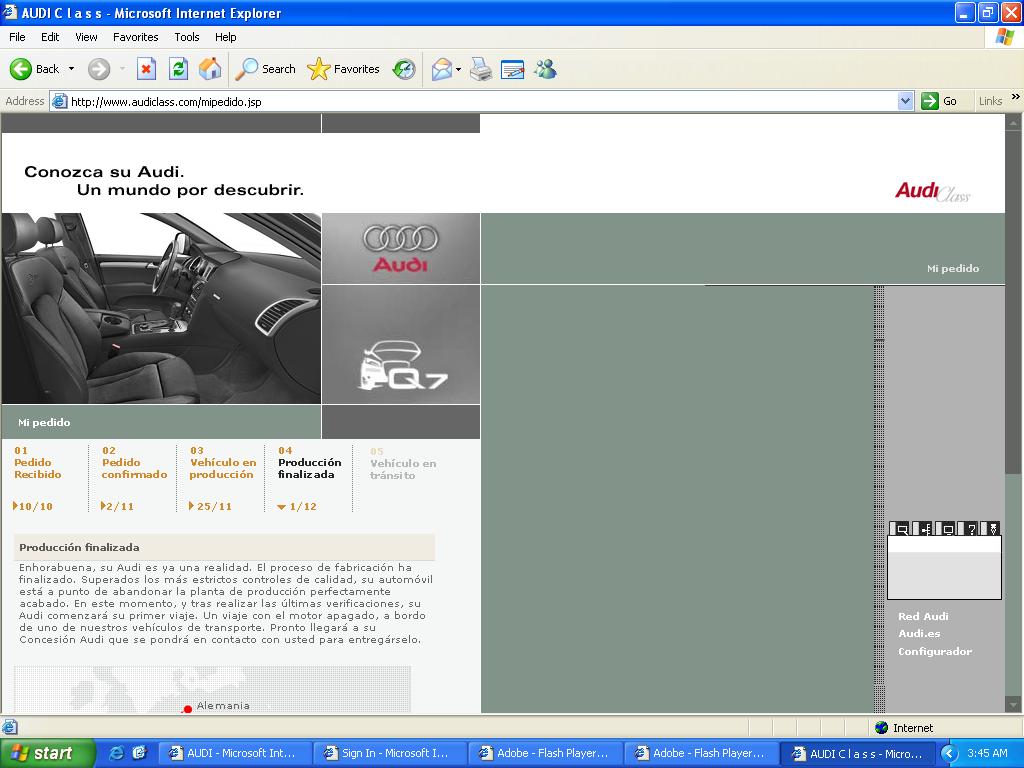Expand hidden system tray icons arrow

[949, 753]
